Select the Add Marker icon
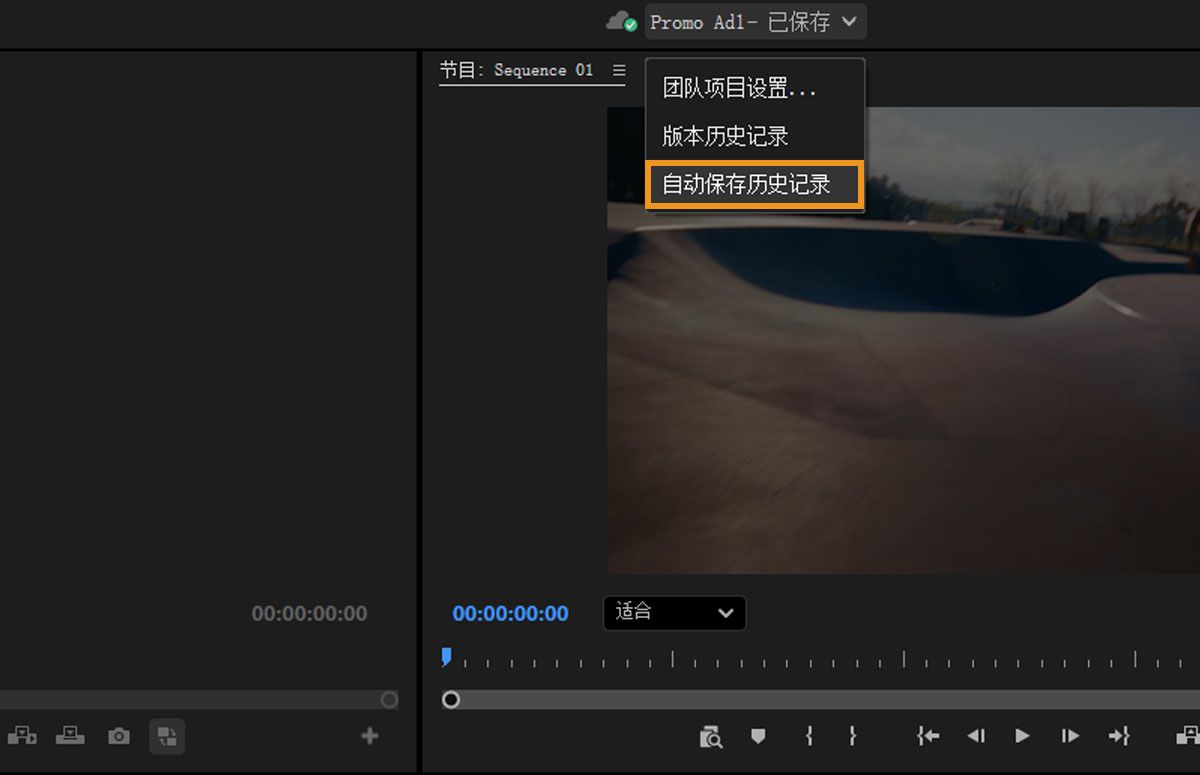Viewport: 1200px width, 775px height. point(758,736)
